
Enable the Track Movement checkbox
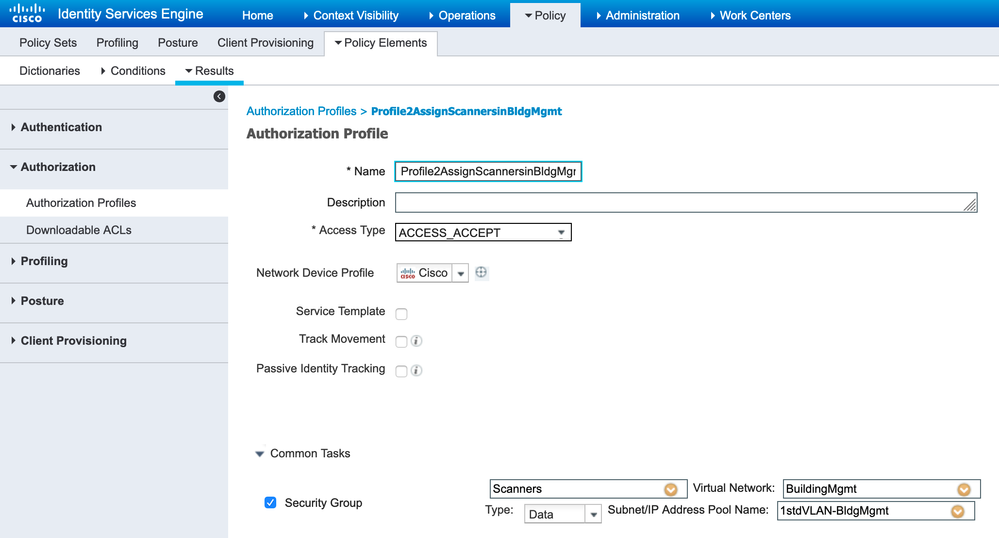pyautogui.click(x=401, y=341)
